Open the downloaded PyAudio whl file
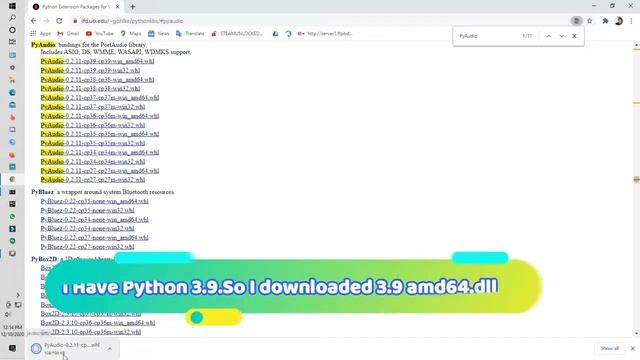The image size is (640, 360). coord(65,349)
